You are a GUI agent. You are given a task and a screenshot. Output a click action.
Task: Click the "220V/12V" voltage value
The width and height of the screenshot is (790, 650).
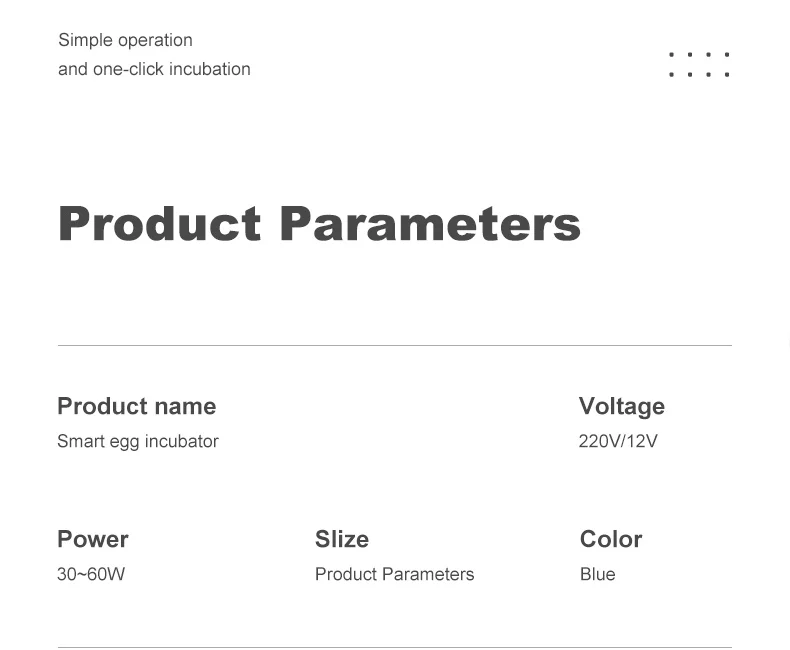pos(618,441)
